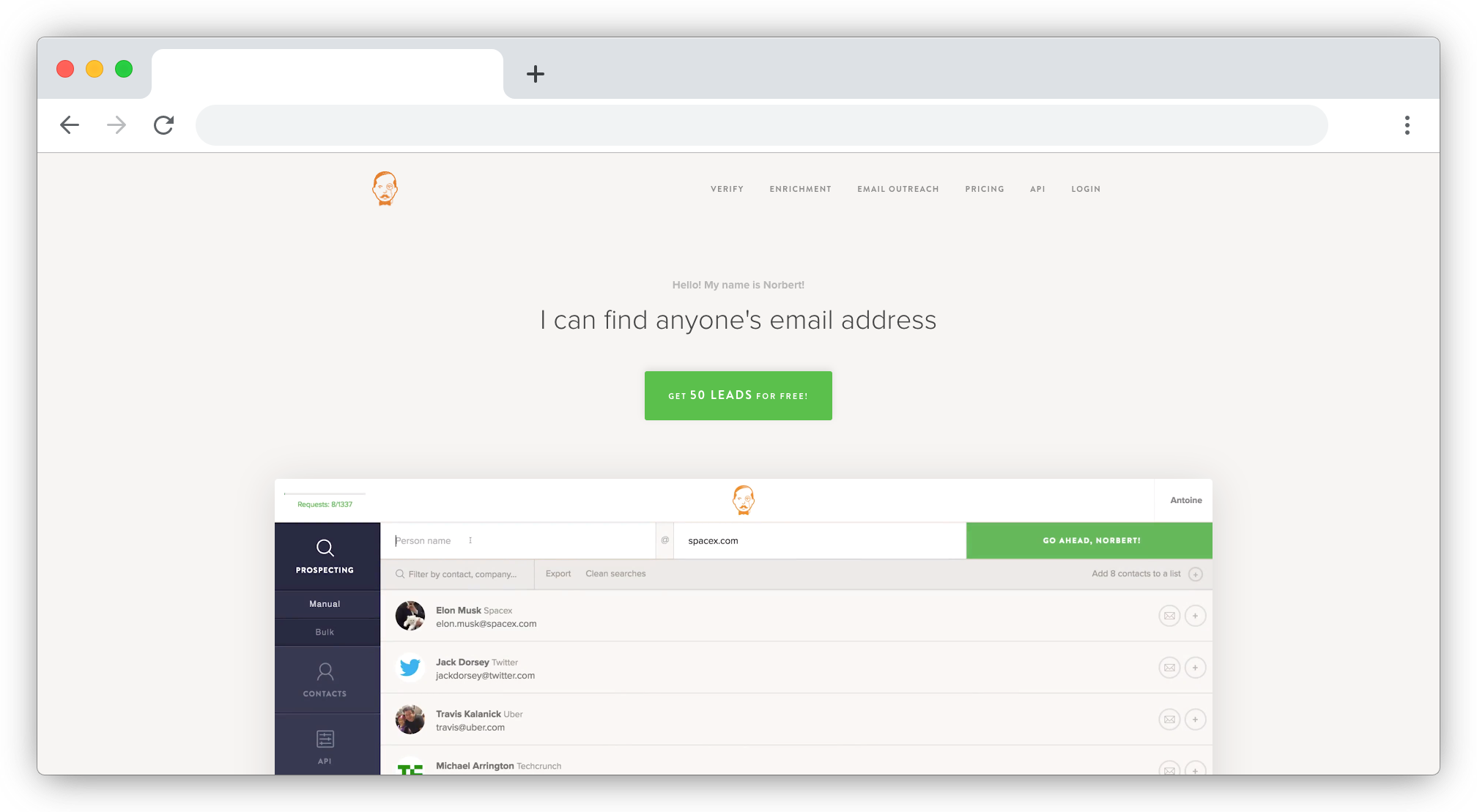Screen dimensions: 1477x812
Task: Click the Norbert logo in the site header
Action: click(385, 188)
